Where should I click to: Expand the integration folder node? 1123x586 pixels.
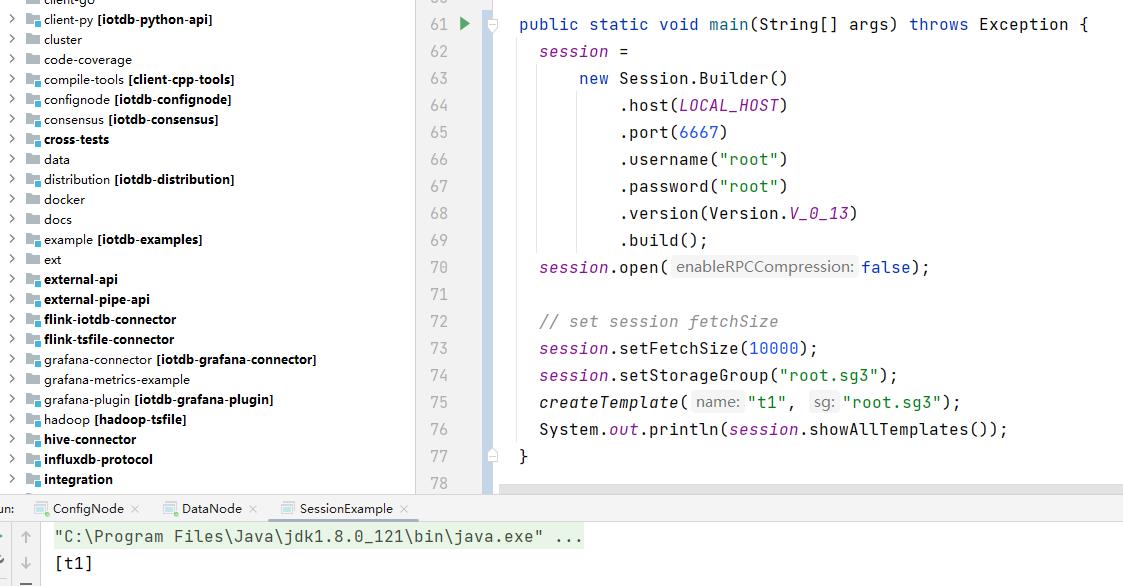pyautogui.click(x=11, y=479)
